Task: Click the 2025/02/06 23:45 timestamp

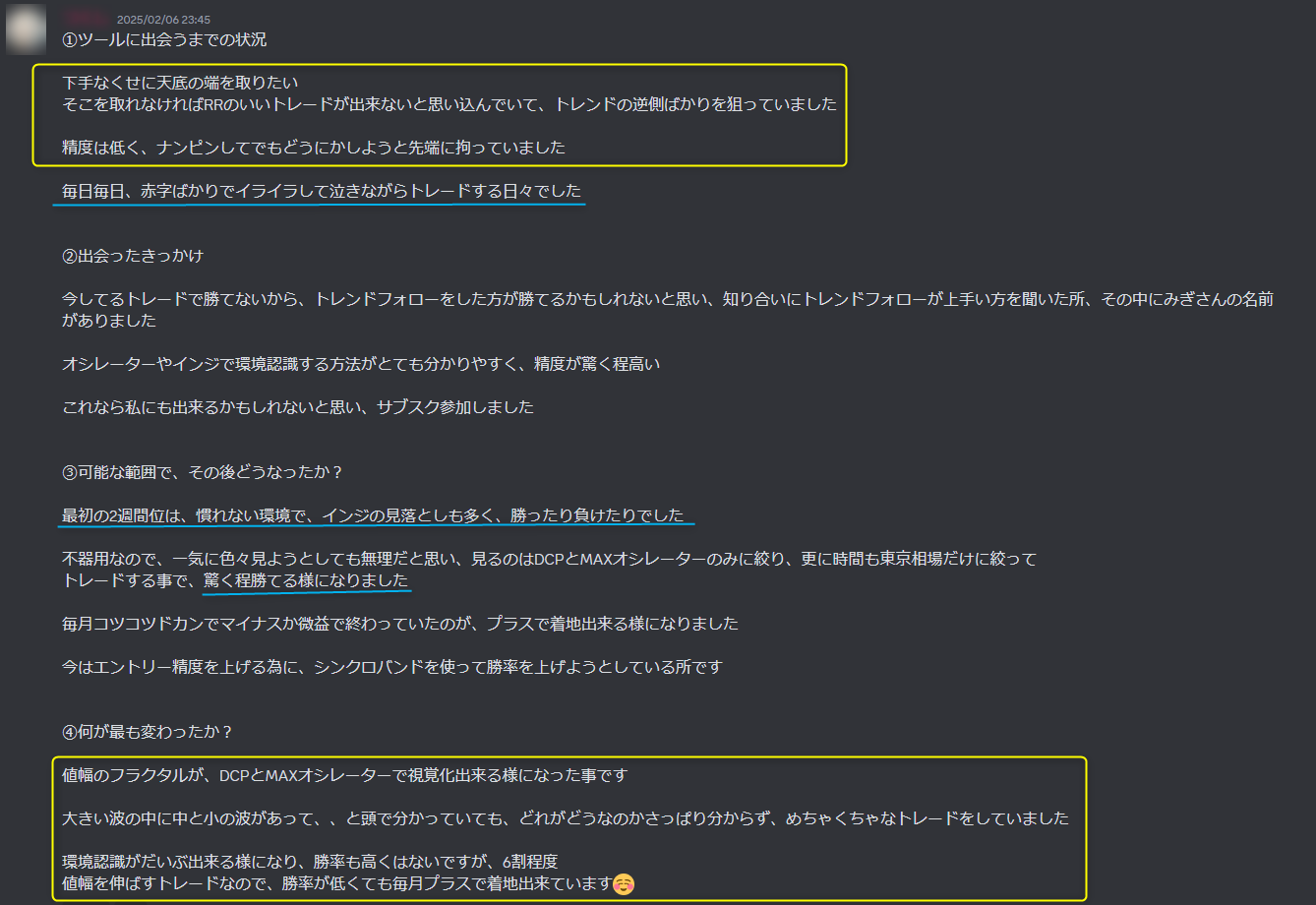Action: [163, 20]
